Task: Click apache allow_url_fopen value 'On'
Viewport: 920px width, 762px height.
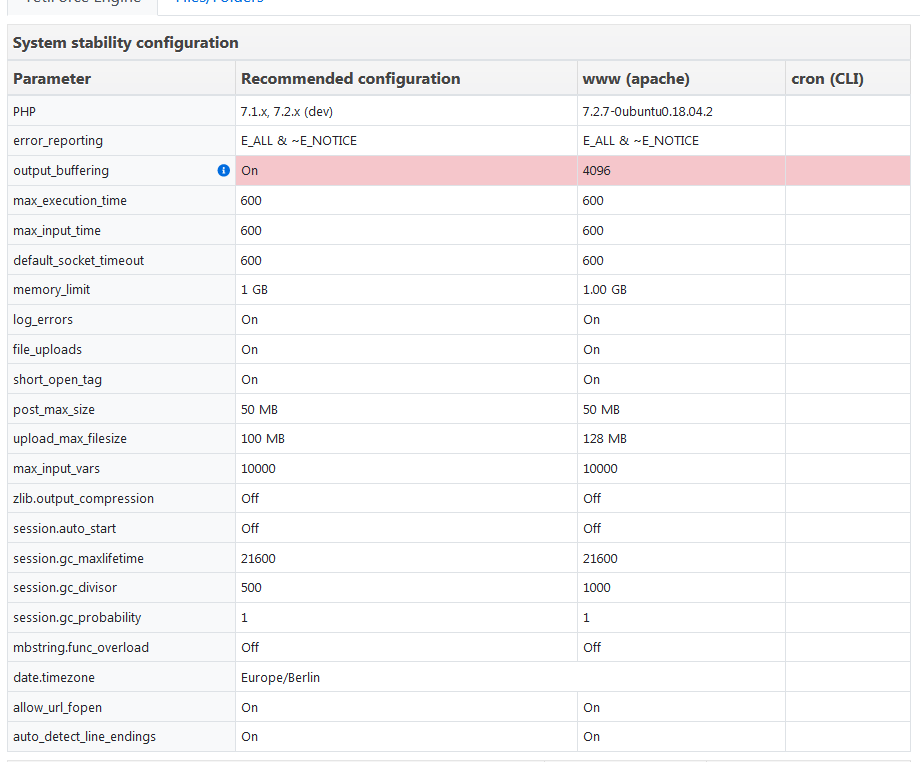Action: pos(591,707)
